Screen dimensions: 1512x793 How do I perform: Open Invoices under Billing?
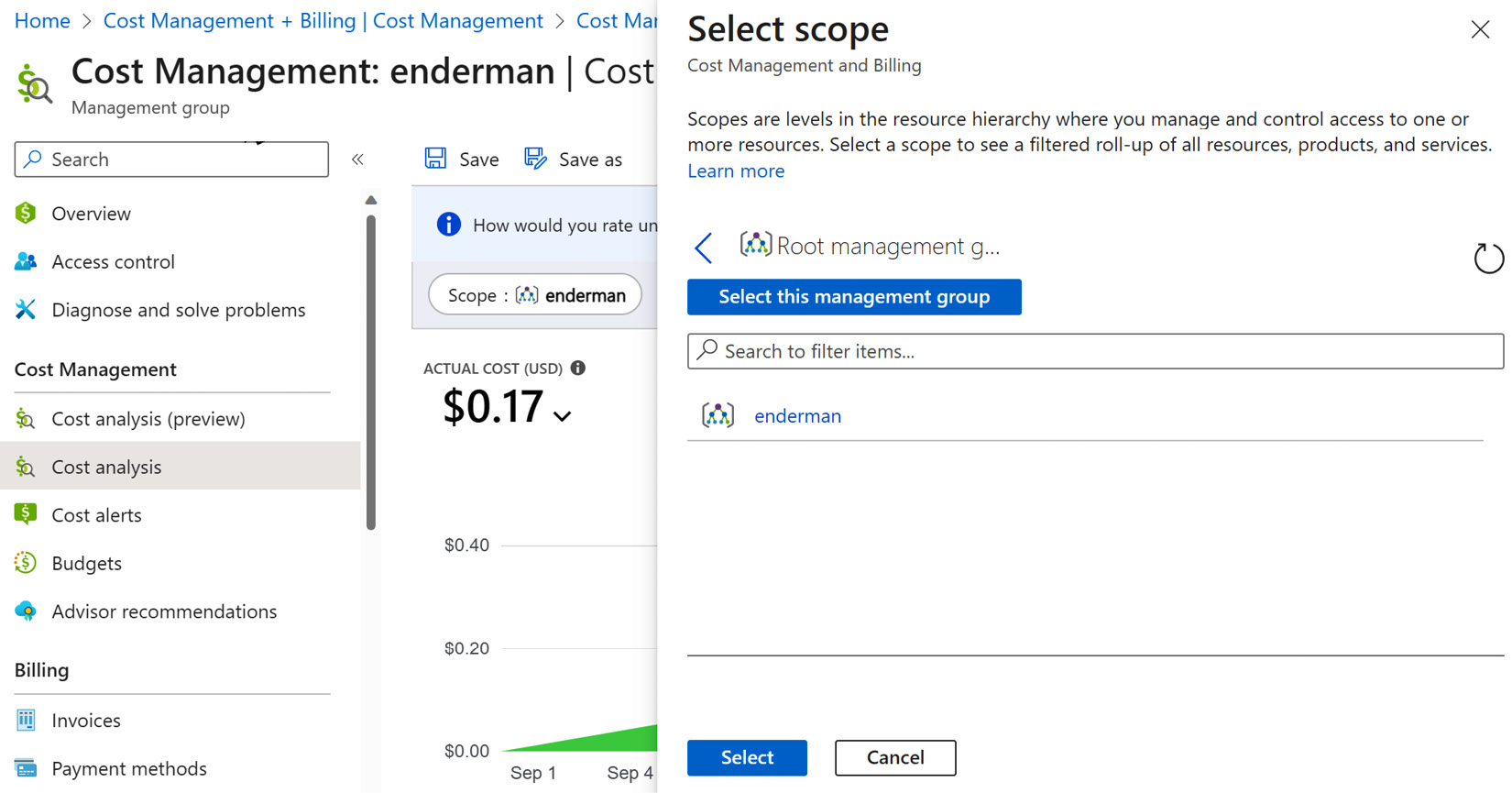click(86, 721)
